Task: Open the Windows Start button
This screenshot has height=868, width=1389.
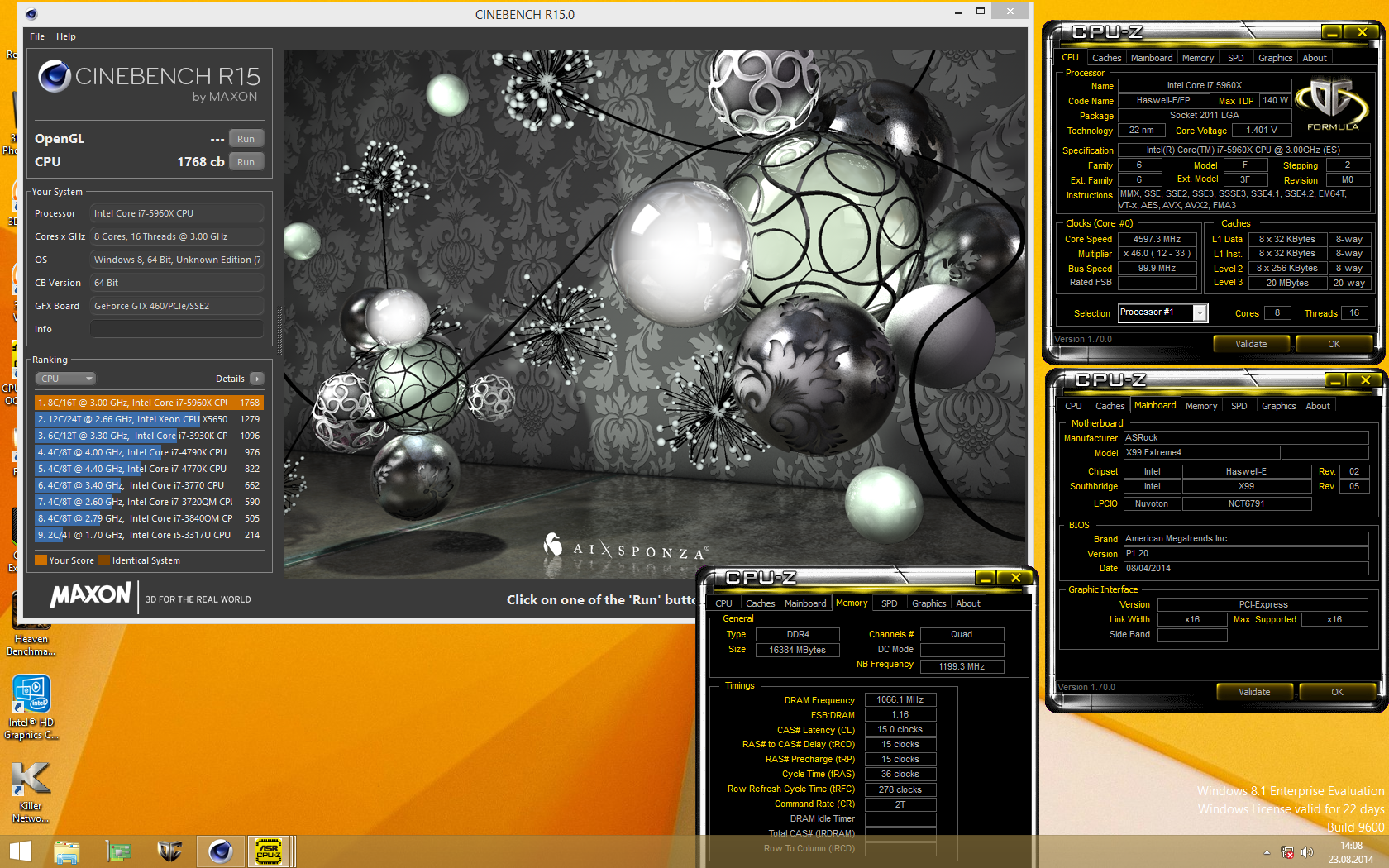Action: pos(20,851)
